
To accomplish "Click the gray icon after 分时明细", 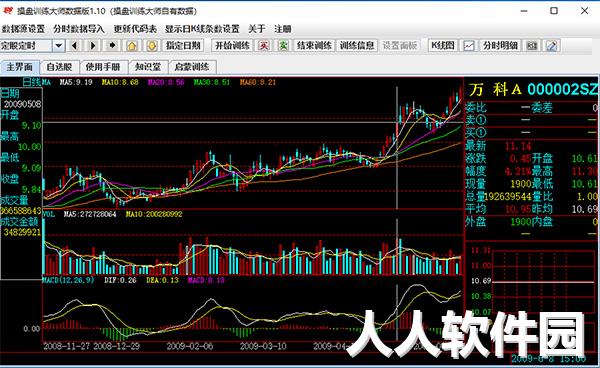I will [x=532, y=46].
